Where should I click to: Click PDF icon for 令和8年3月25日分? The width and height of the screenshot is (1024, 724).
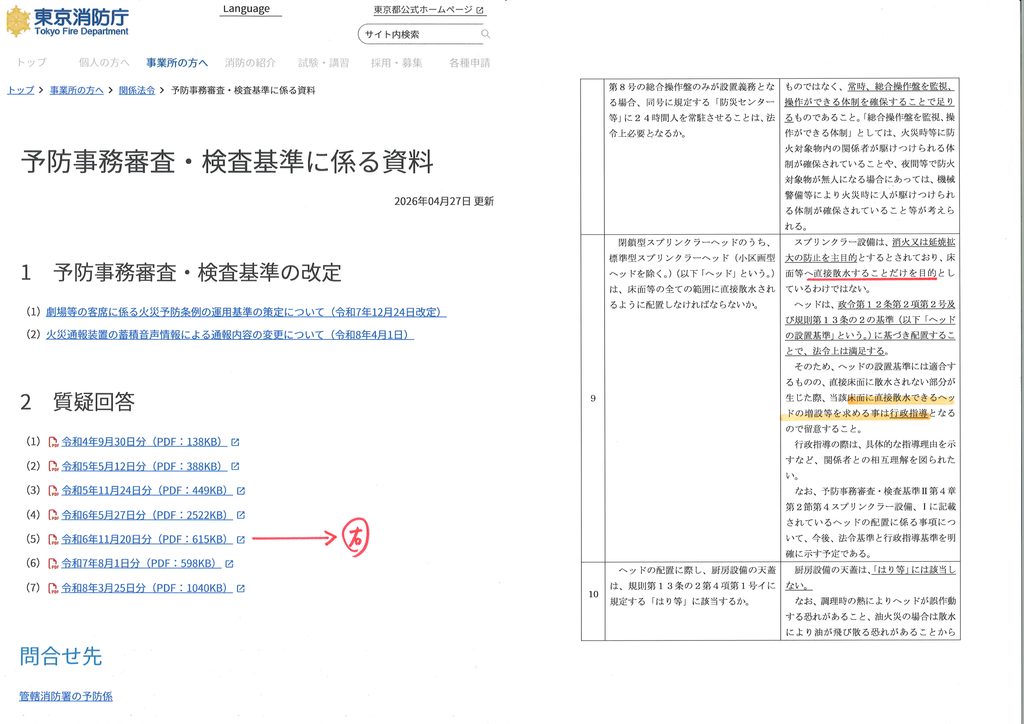tap(54, 588)
